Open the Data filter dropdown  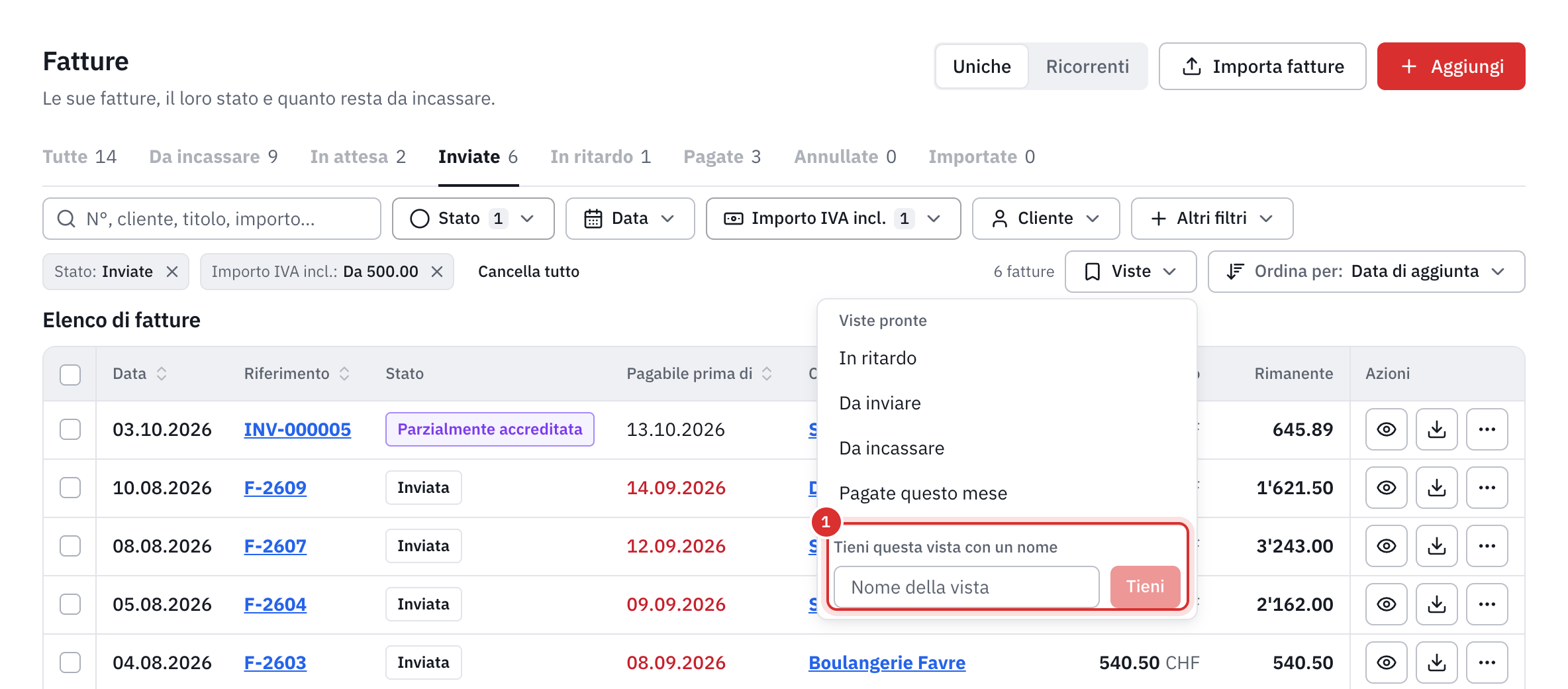point(630,219)
